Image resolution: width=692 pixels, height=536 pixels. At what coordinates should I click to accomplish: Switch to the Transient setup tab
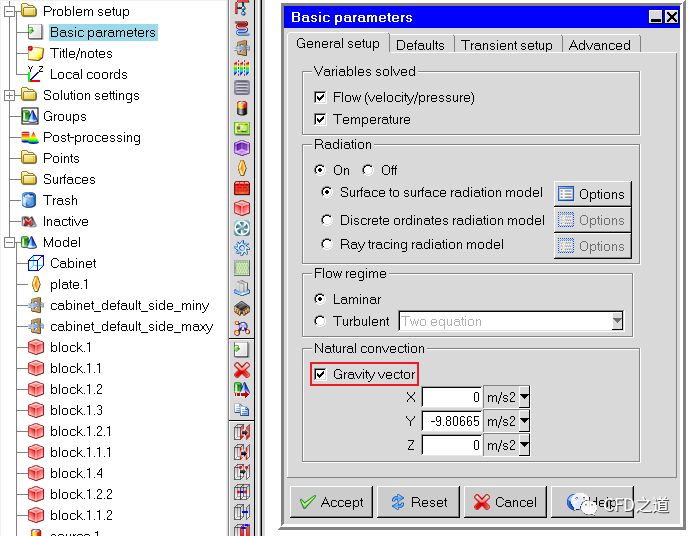tap(507, 45)
